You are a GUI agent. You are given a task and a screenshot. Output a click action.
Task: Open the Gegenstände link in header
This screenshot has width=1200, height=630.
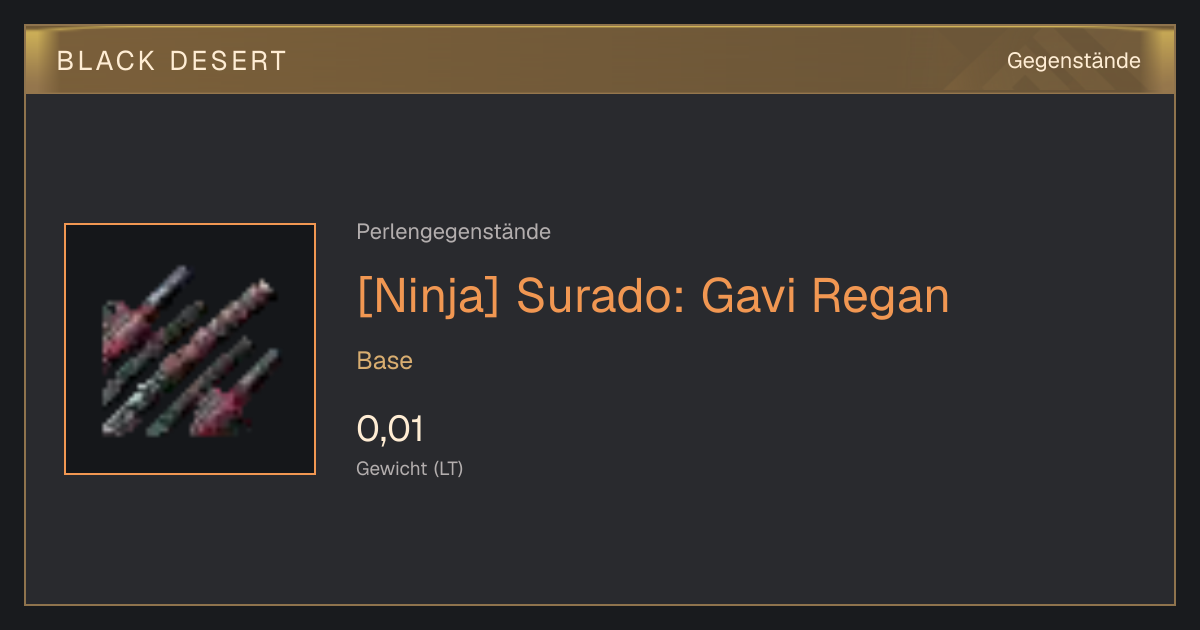tap(1074, 61)
